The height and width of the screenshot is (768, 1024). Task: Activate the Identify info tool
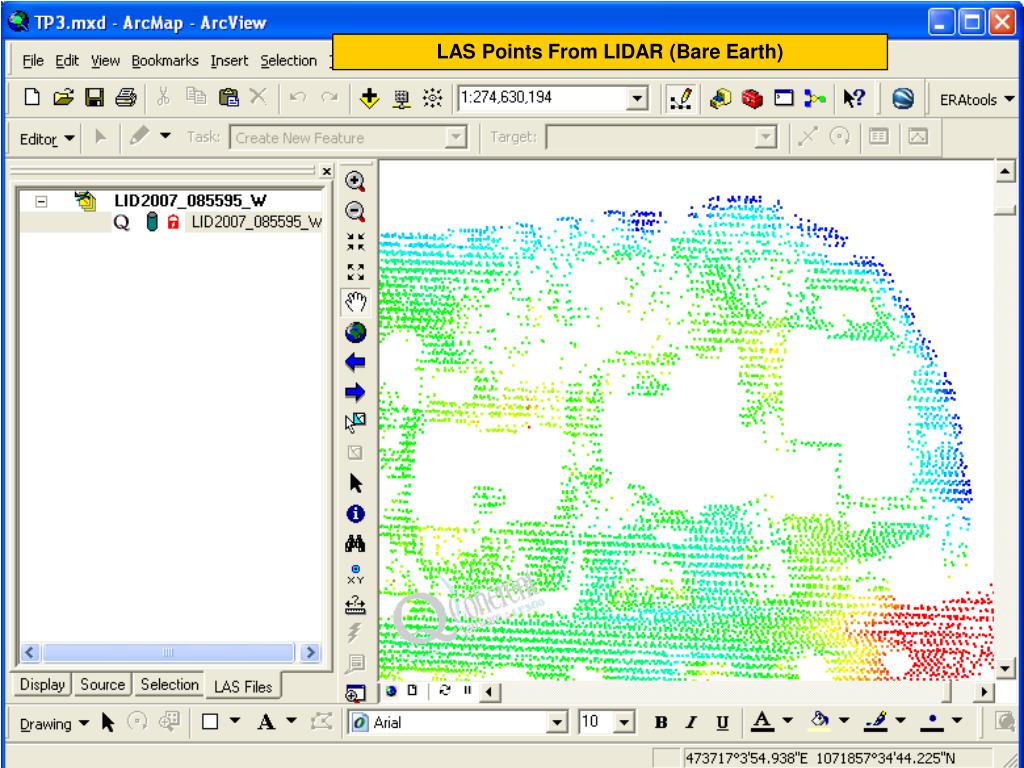click(x=355, y=514)
